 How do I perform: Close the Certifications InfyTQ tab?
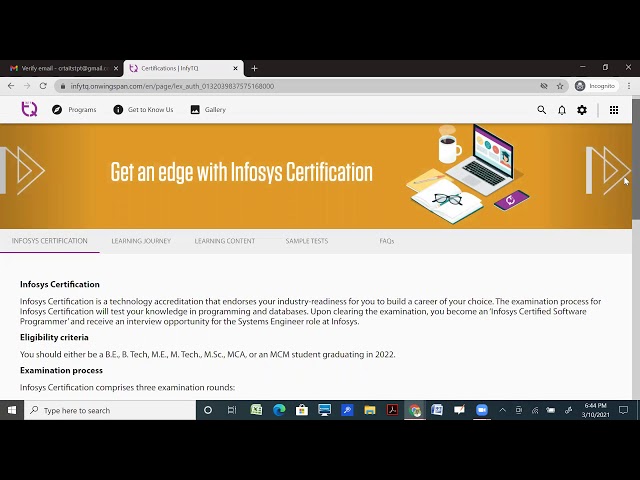pos(236,69)
